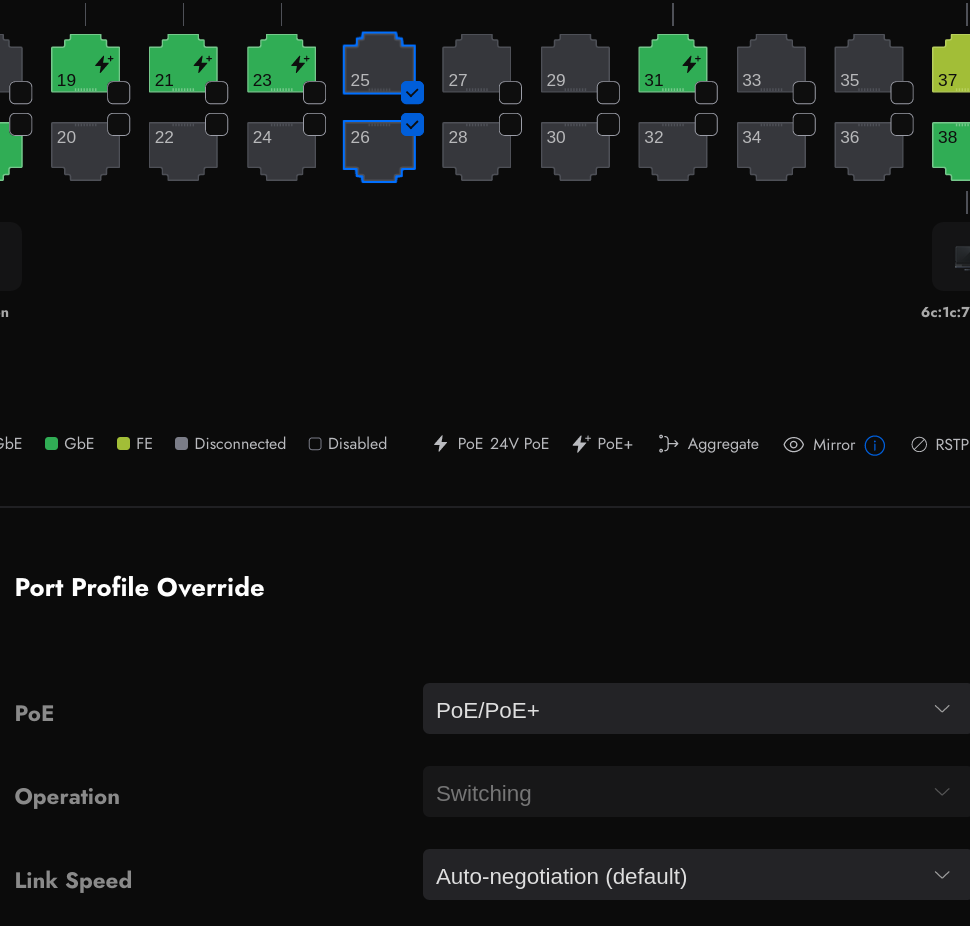Click the Aggregate legend label
This screenshot has width=970, height=926.
pyautogui.click(x=722, y=444)
